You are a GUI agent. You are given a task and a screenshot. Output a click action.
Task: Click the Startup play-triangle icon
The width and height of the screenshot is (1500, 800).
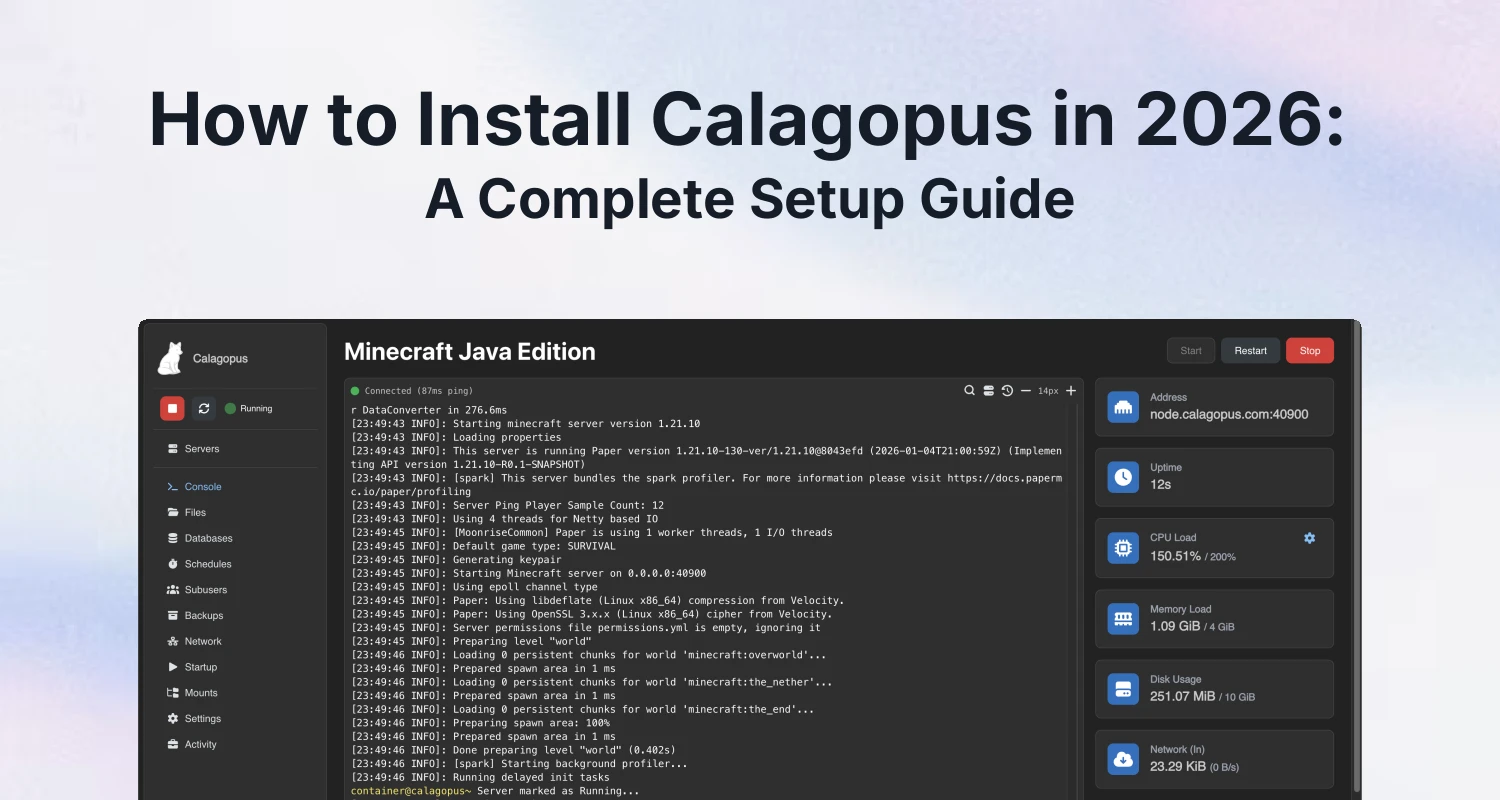173,667
